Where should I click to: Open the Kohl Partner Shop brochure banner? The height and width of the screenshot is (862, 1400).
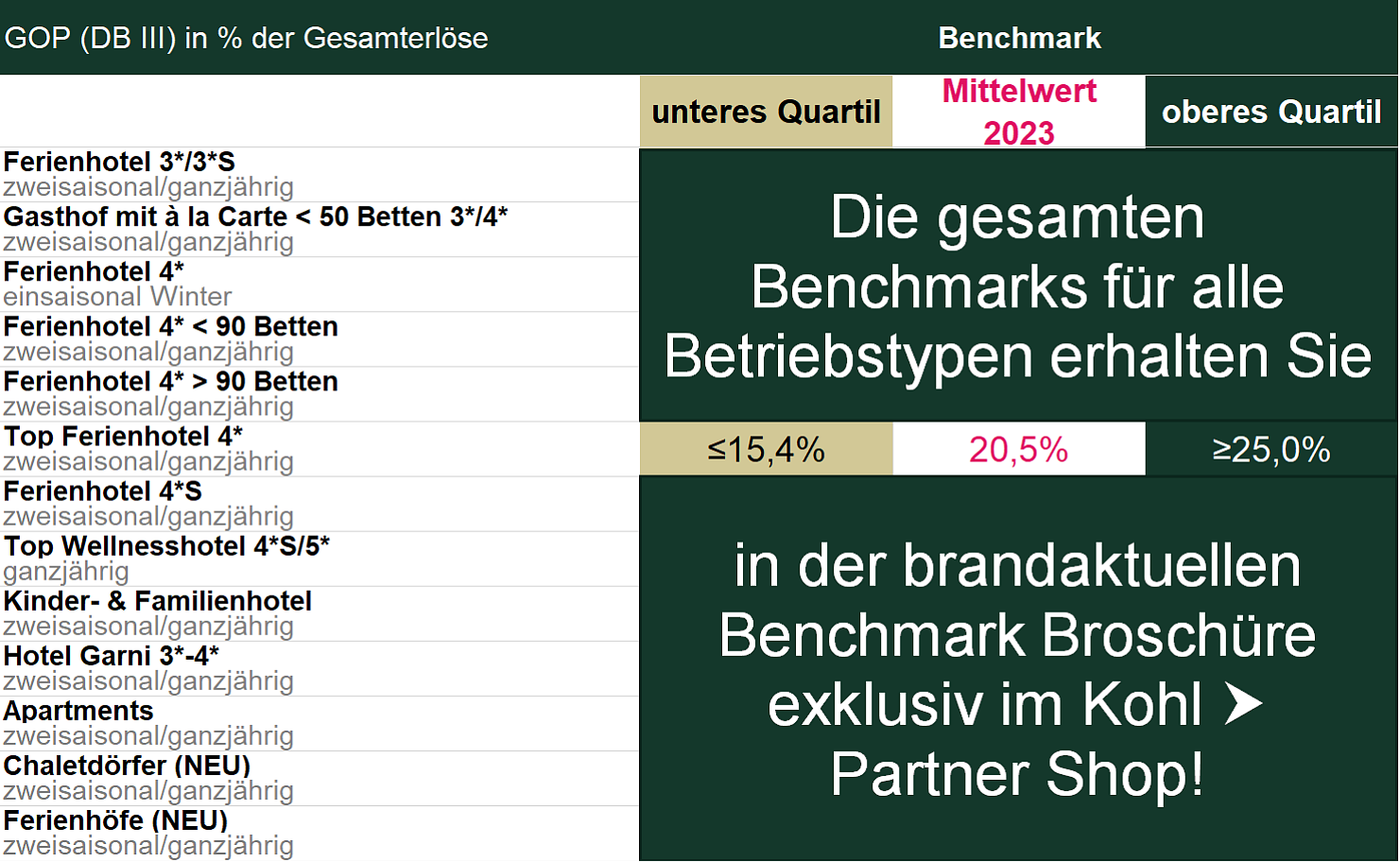[1018, 668]
